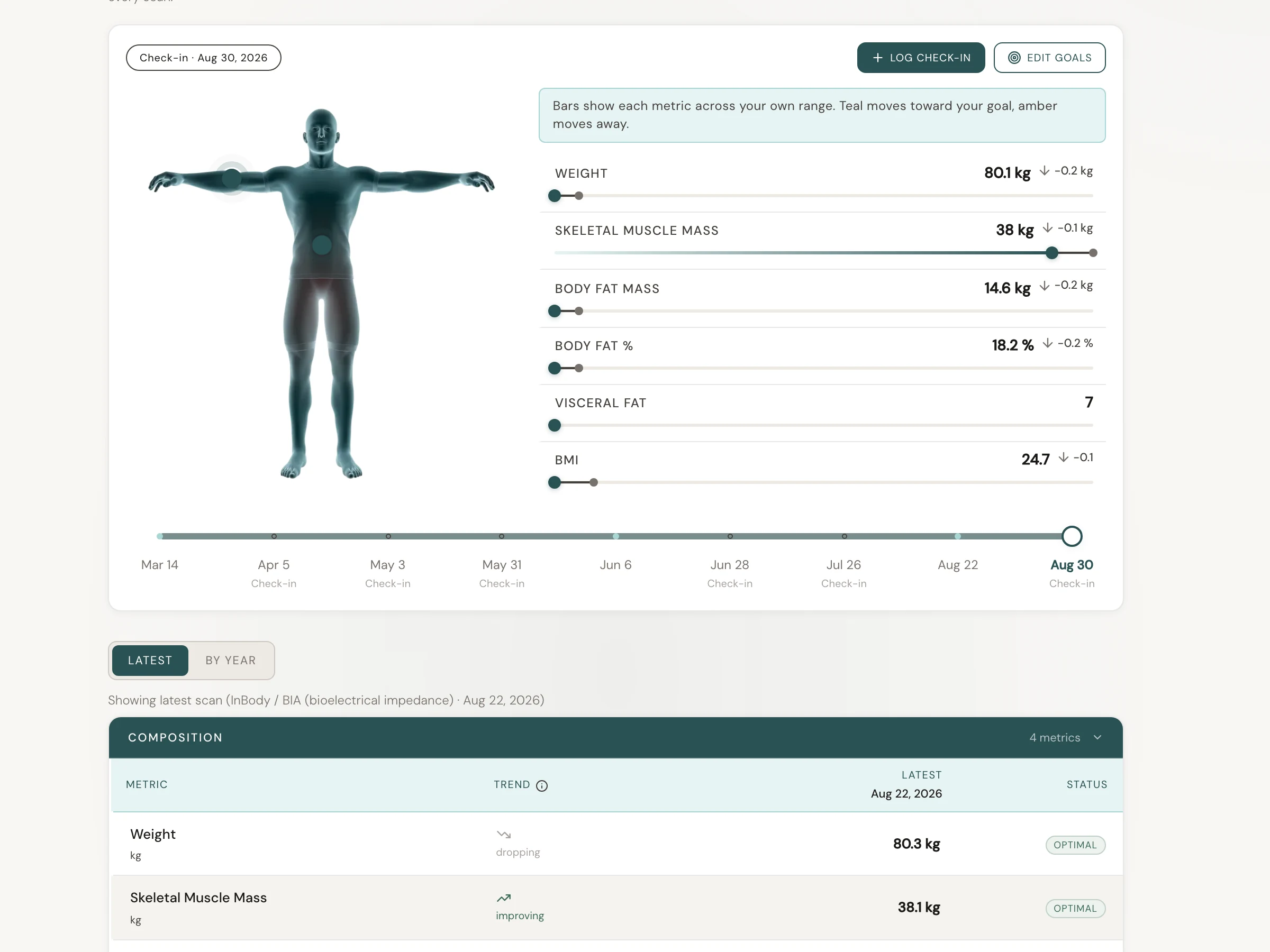The image size is (1270, 952).
Task: Open Edit Goals
Action: [1049, 57]
